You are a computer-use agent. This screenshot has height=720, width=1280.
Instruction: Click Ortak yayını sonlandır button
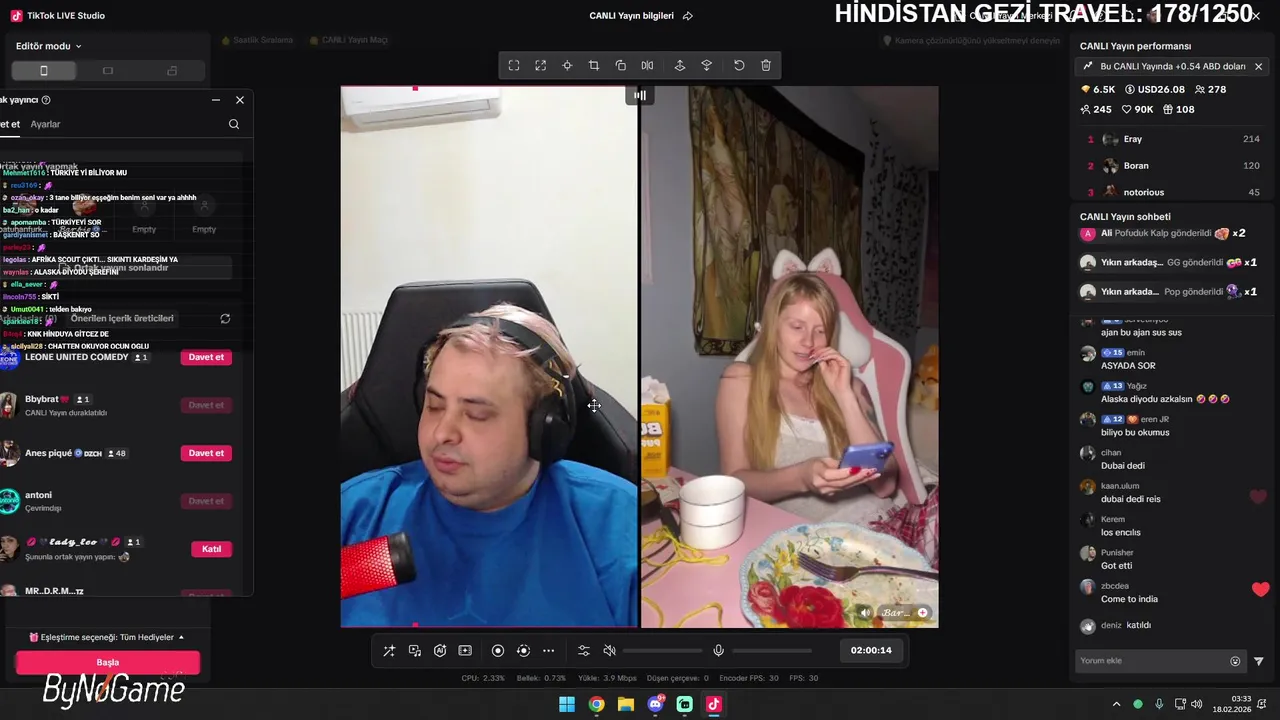tap(113, 268)
